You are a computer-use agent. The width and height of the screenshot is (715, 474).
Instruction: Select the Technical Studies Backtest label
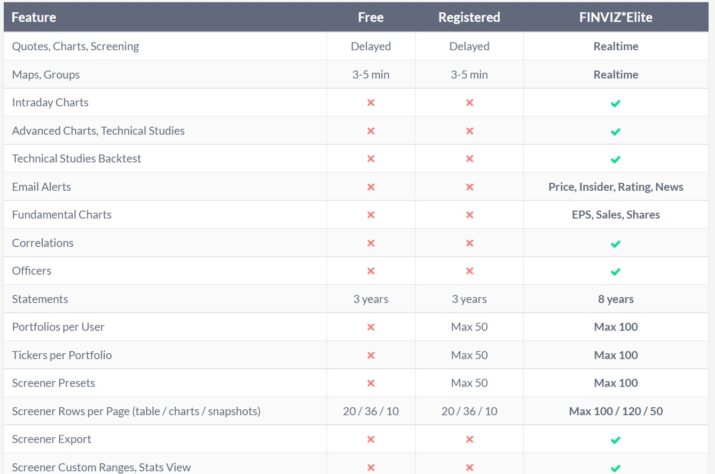point(76,159)
